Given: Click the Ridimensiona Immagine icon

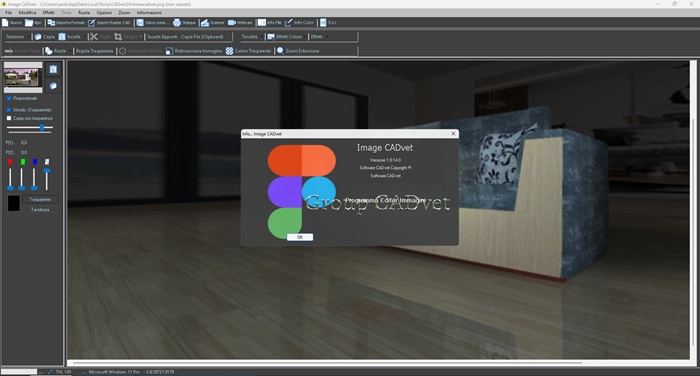Looking at the screenshot, I should pos(169,51).
